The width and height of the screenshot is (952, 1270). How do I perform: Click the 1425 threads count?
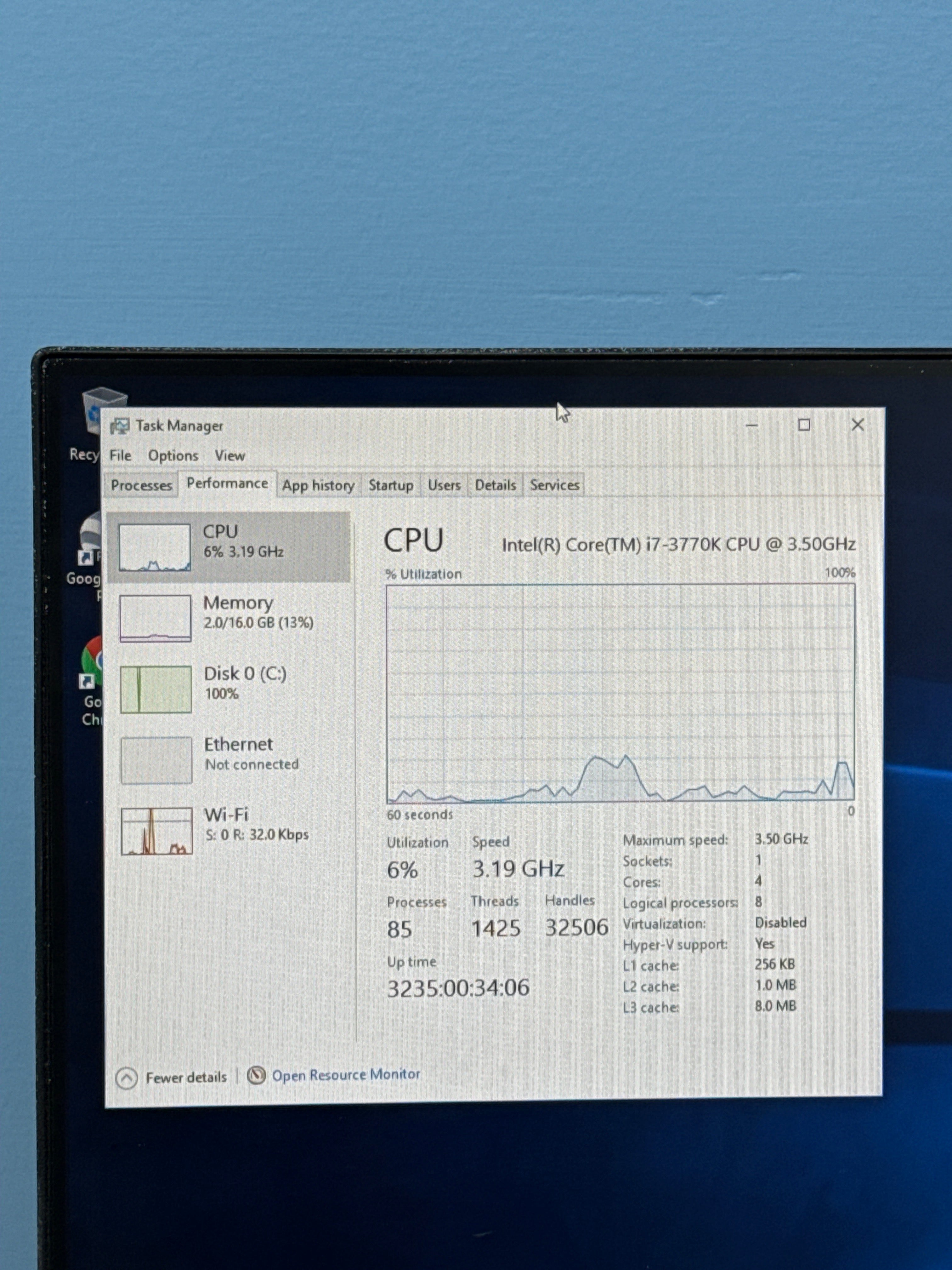496,928
